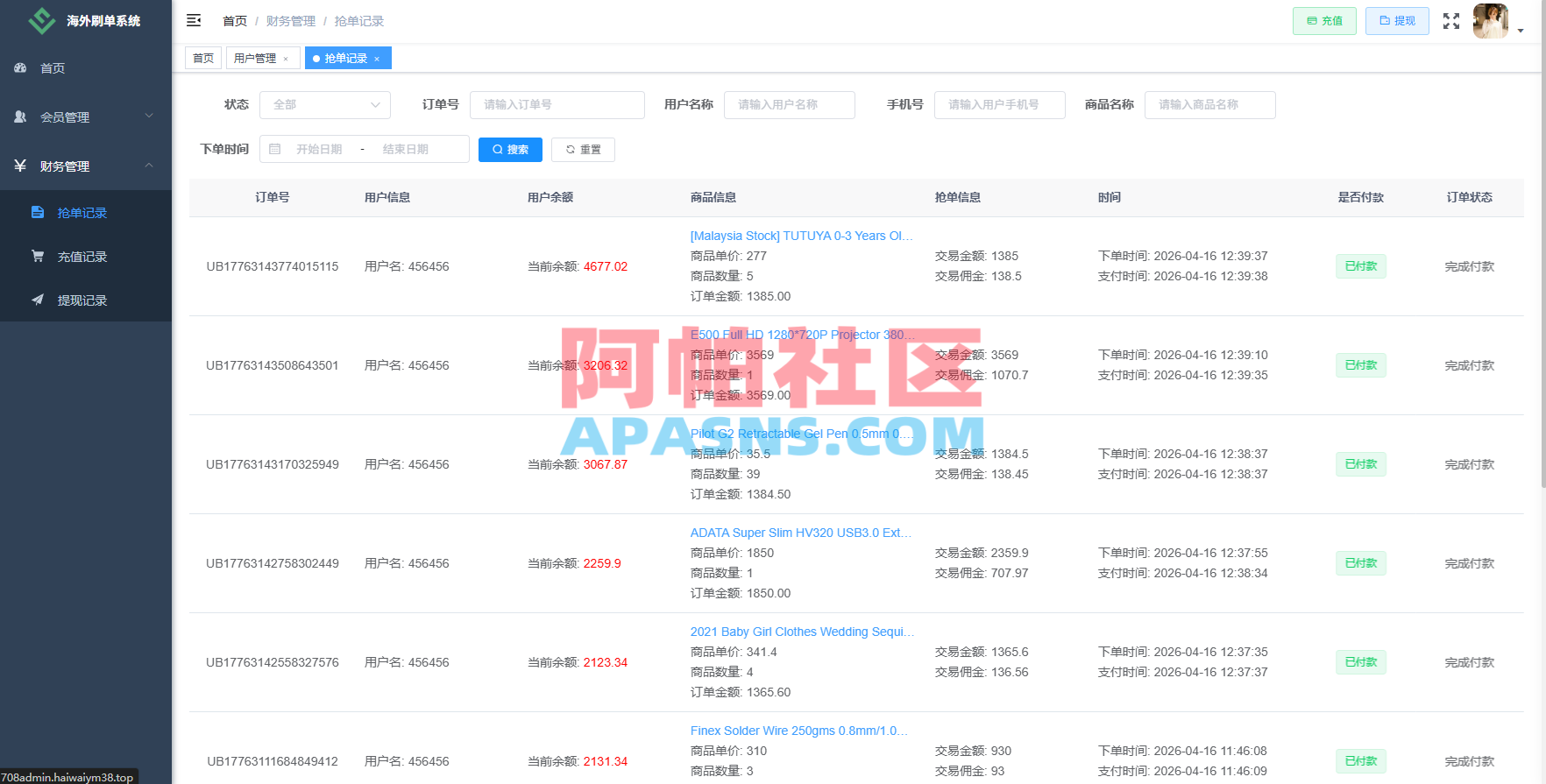Focus the 商品名称 input field
The image size is (1546, 784).
point(1210,105)
